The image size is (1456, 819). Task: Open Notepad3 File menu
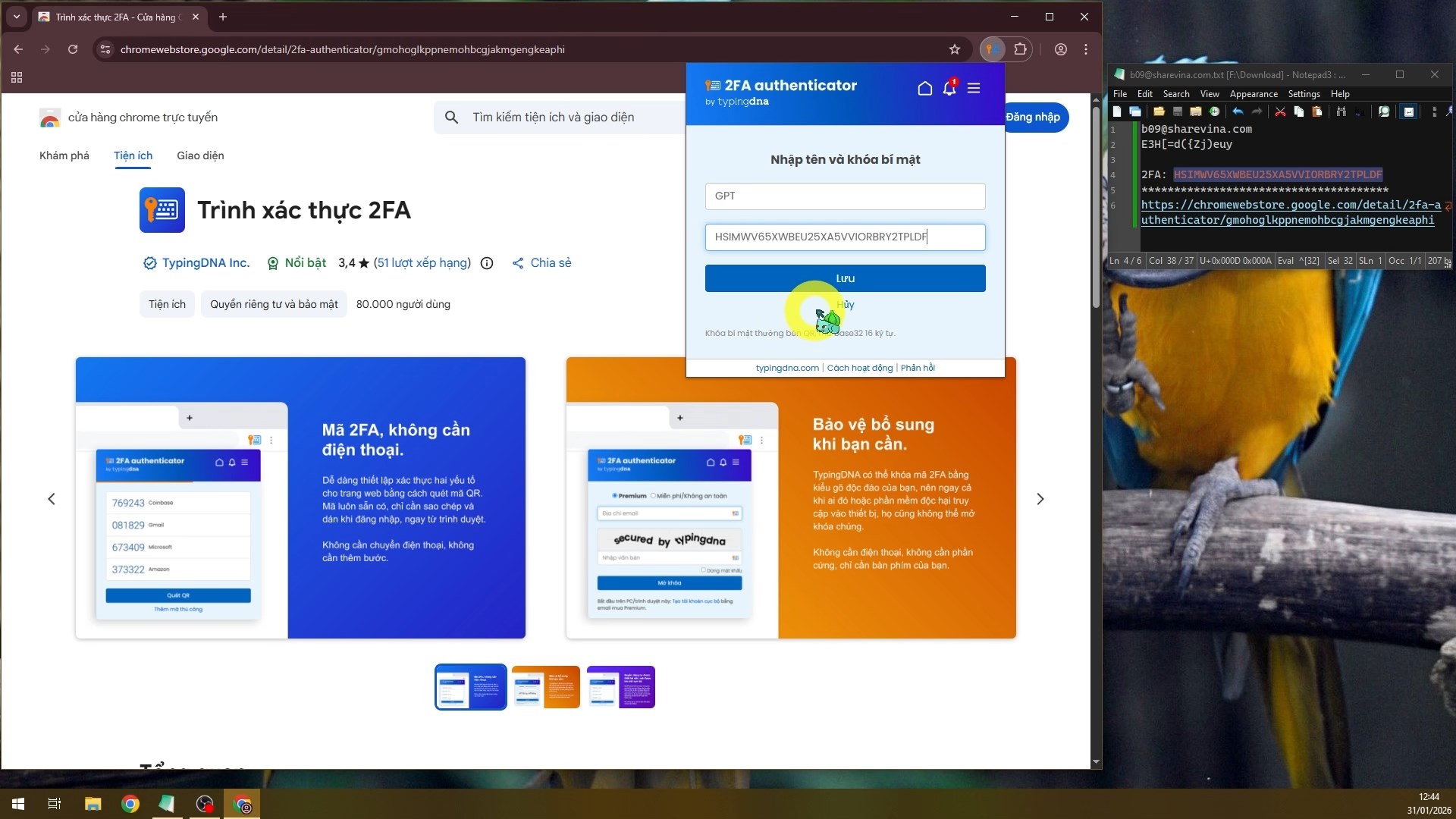pos(1120,94)
